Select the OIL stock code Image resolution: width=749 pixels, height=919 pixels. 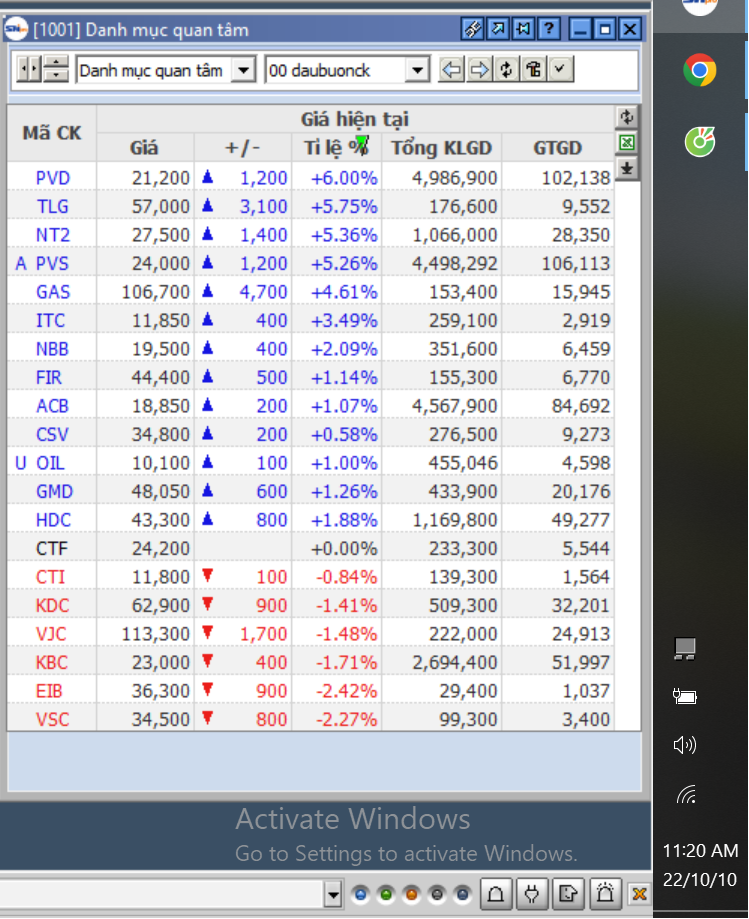[x=50, y=463]
